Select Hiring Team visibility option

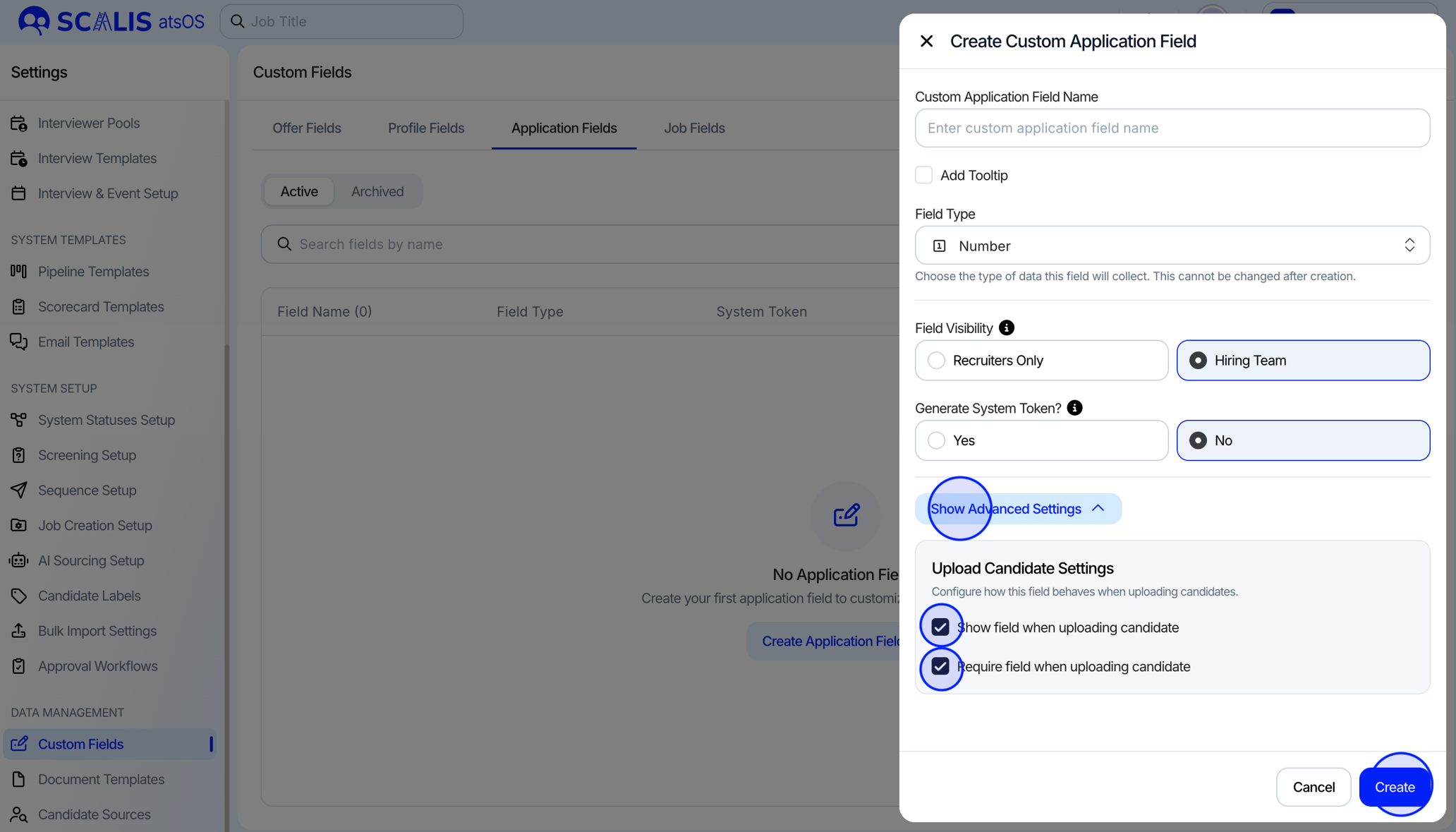coord(1303,361)
